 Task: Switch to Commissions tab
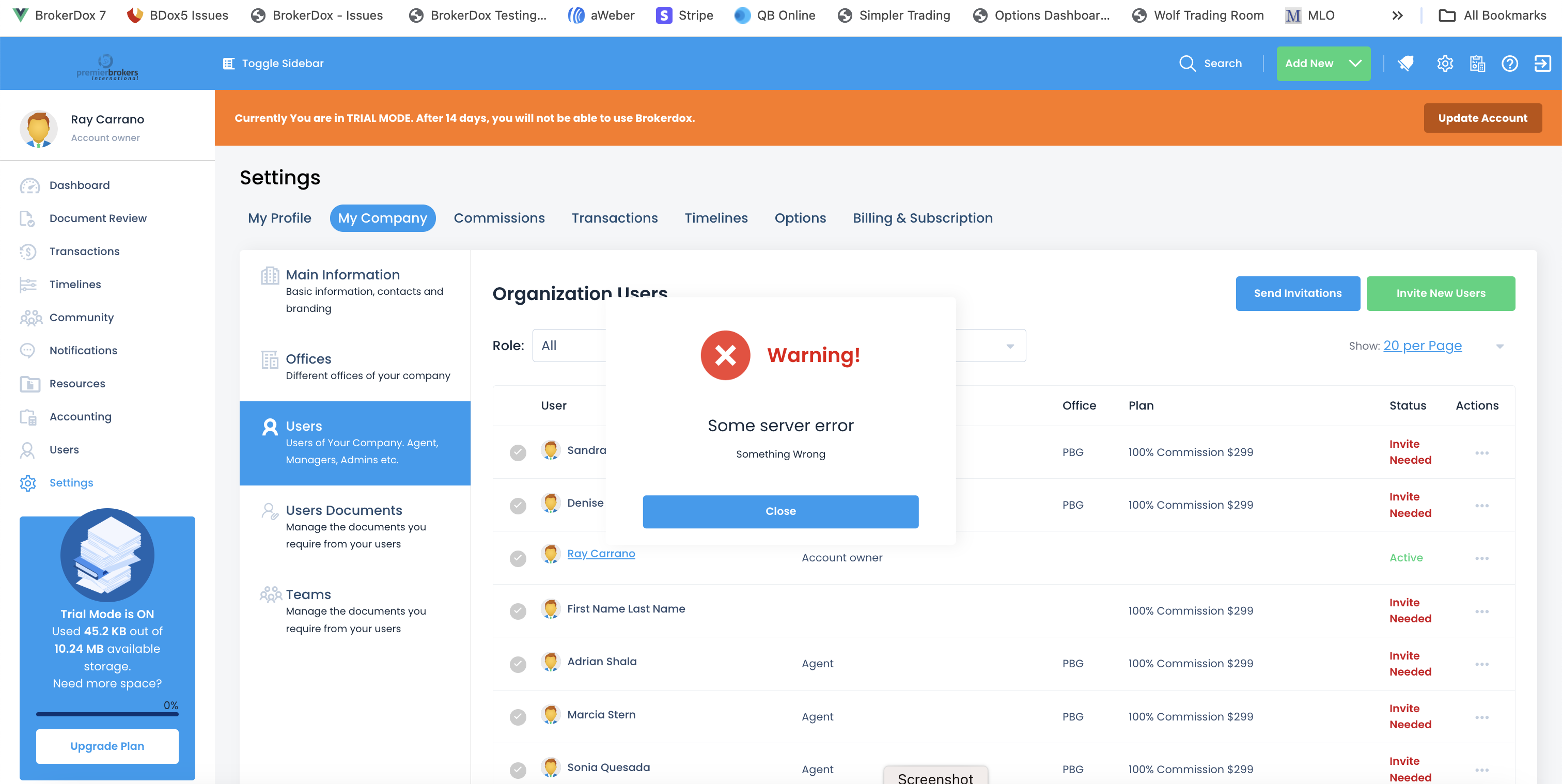(499, 218)
